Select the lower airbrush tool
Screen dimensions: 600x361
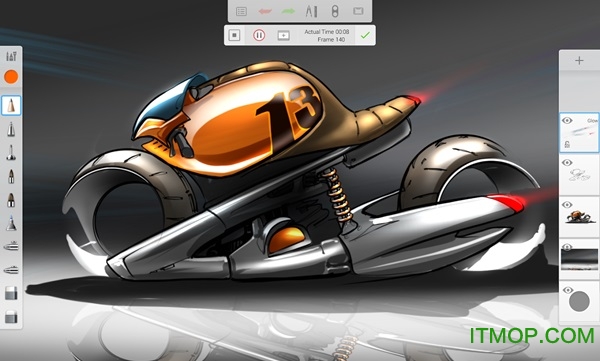click(x=11, y=270)
